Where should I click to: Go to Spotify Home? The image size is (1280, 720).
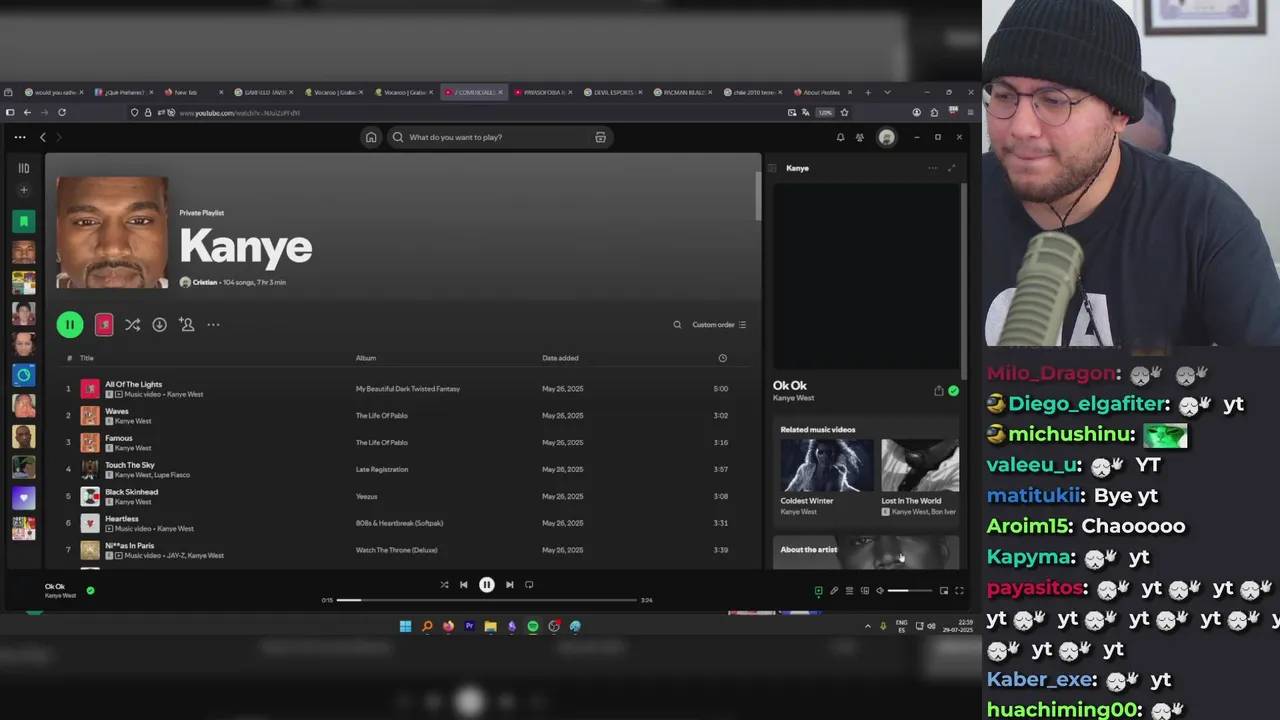click(x=371, y=137)
